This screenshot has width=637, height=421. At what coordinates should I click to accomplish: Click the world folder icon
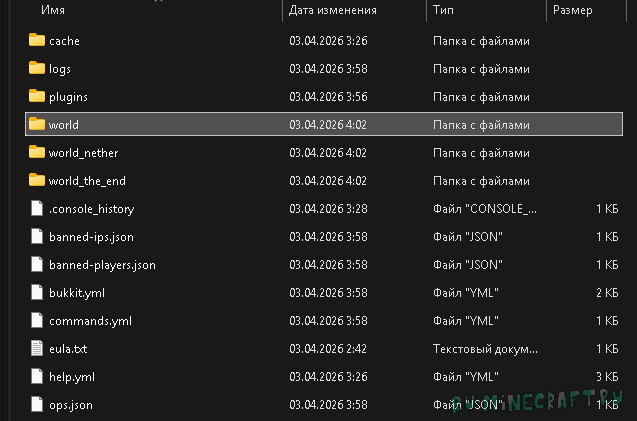37,124
